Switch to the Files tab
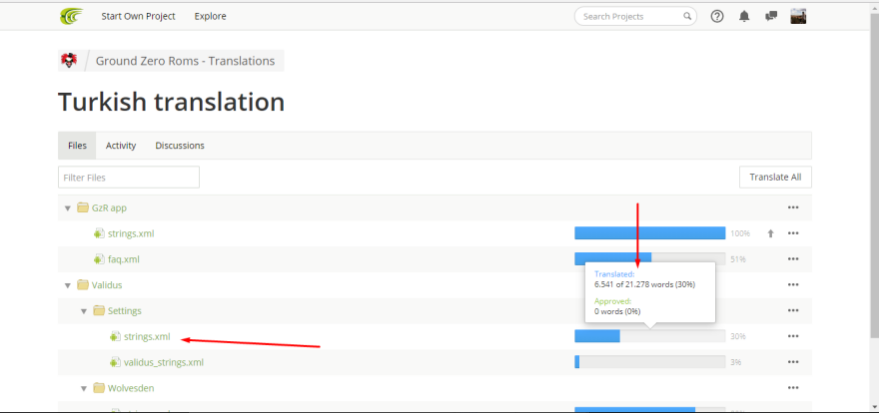879x413 pixels. point(77,146)
